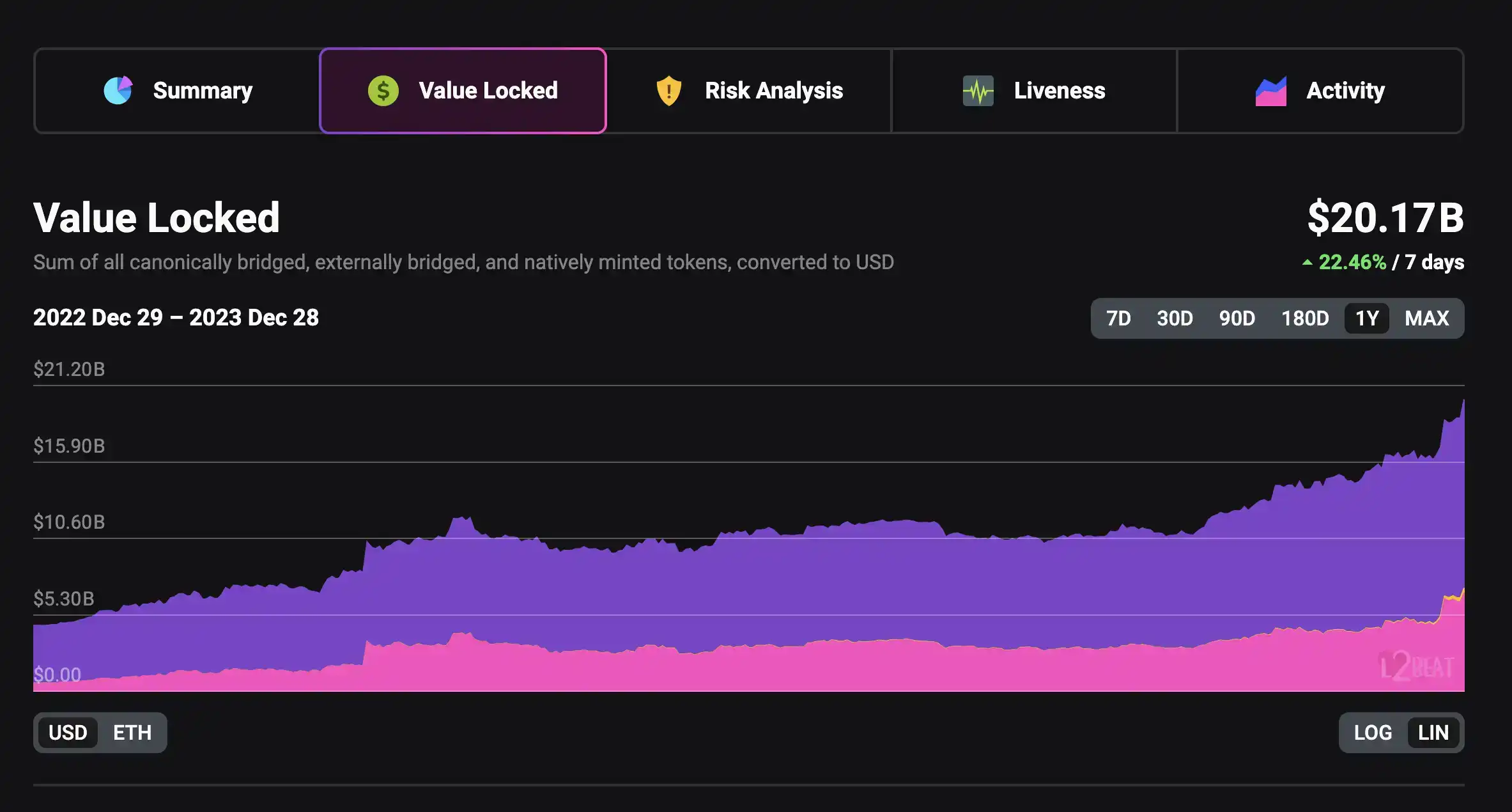Switch chart scale to LOG
The width and height of the screenshot is (1512, 812).
click(1373, 733)
